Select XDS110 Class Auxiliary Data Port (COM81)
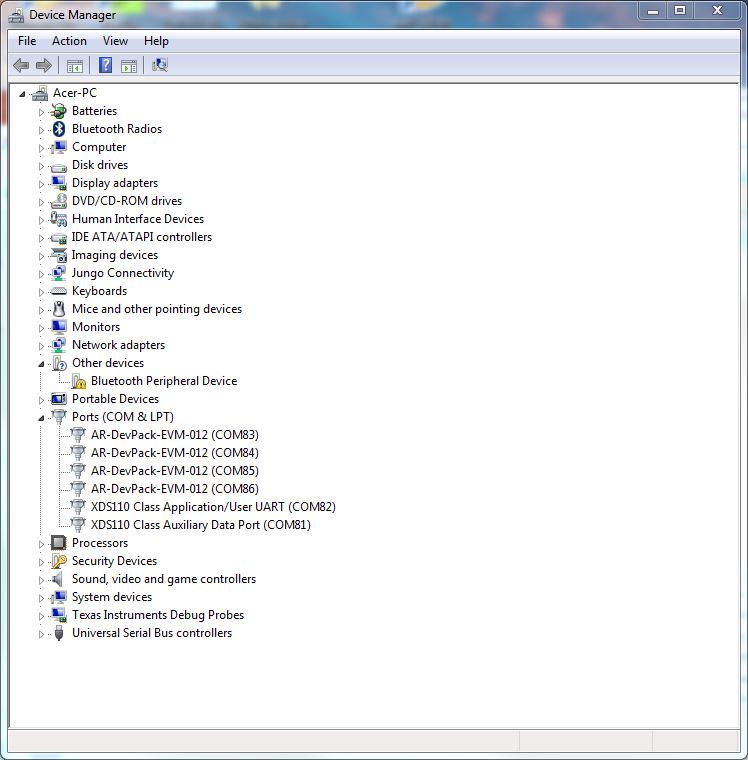 point(201,525)
